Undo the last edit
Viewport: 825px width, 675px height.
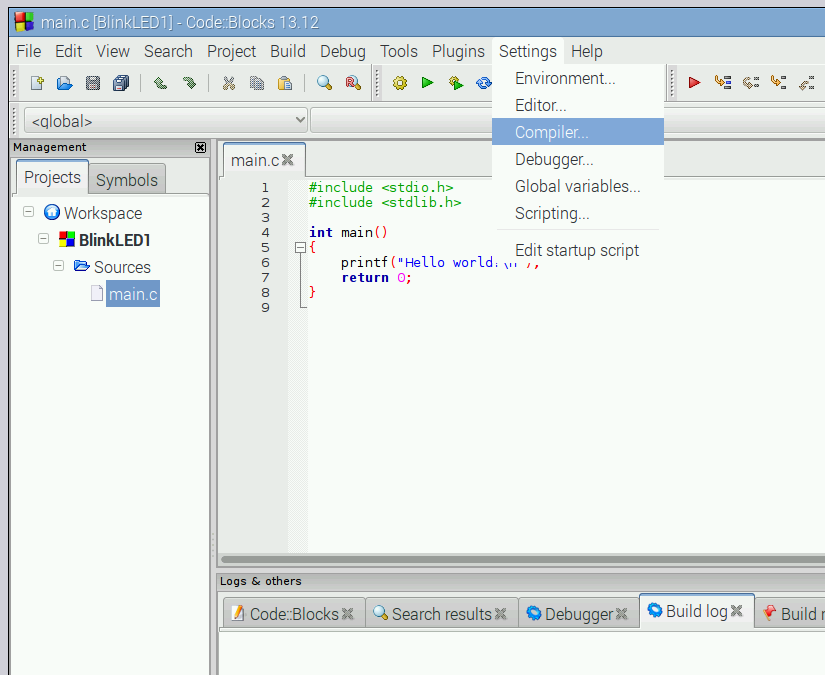tap(159, 83)
